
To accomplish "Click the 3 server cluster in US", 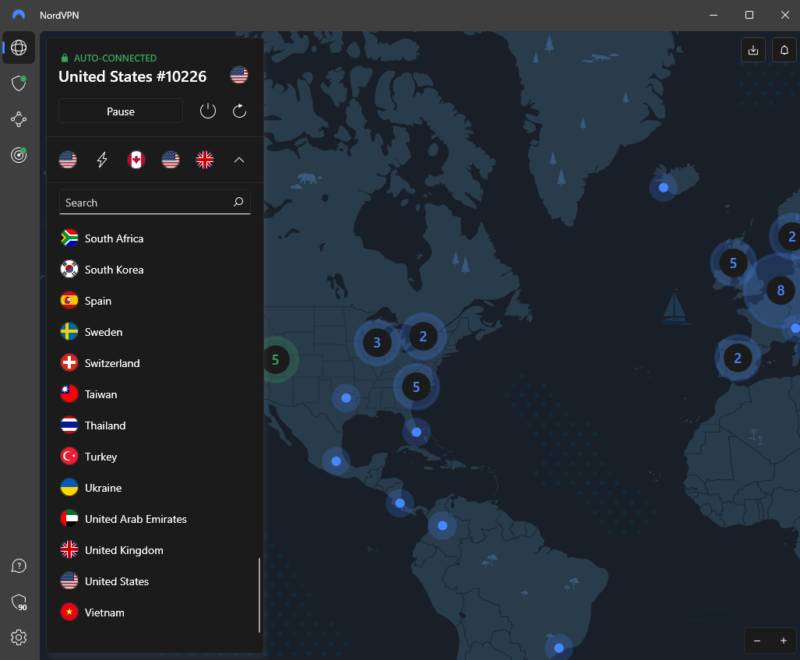I will tap(377, 342).
